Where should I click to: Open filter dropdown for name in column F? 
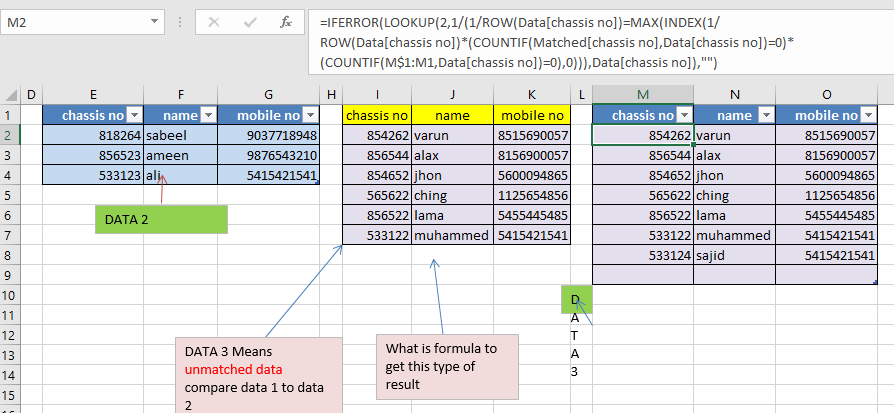point(208,116)
